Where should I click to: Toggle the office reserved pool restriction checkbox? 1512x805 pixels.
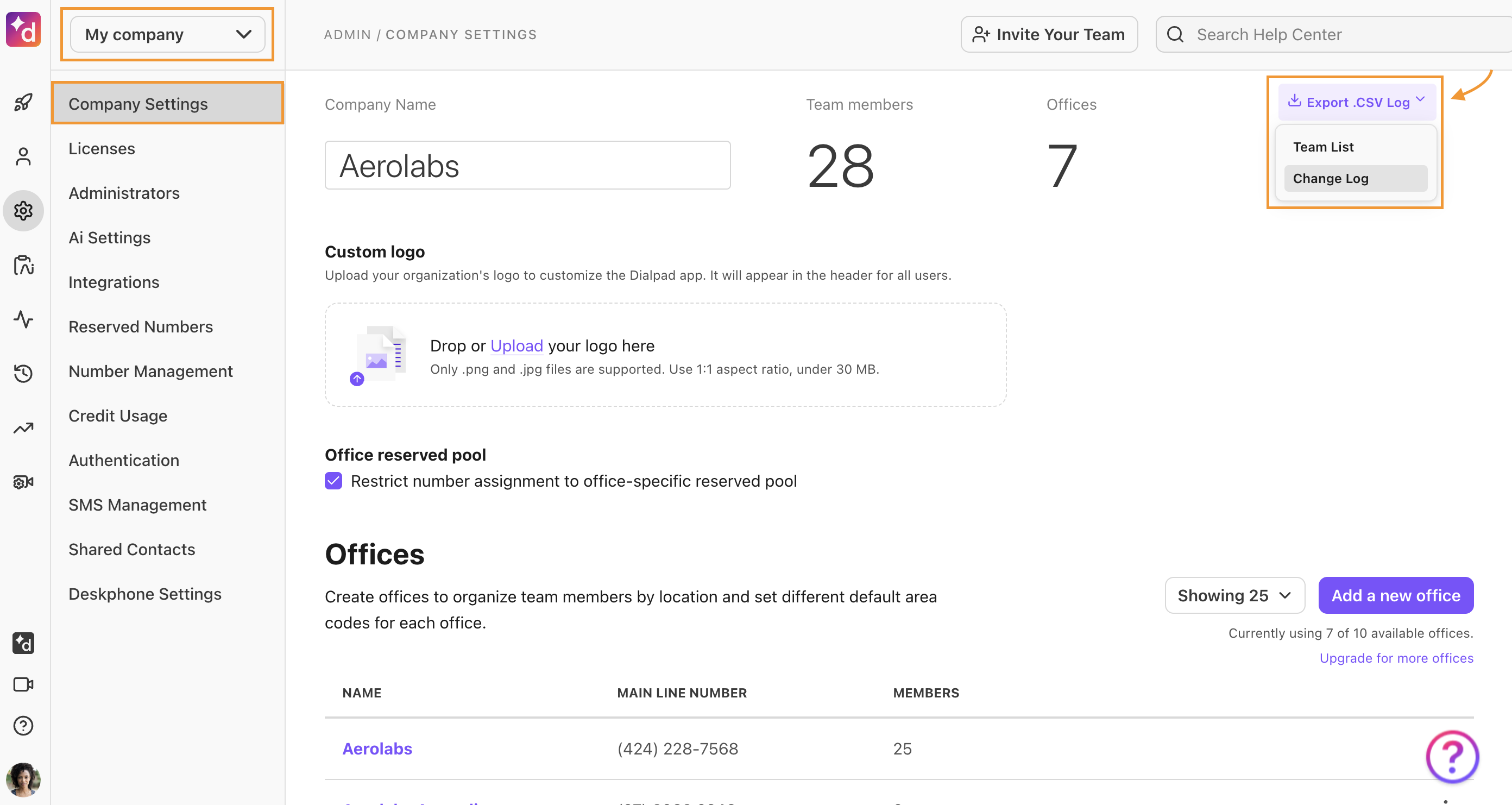click(333, 481)
